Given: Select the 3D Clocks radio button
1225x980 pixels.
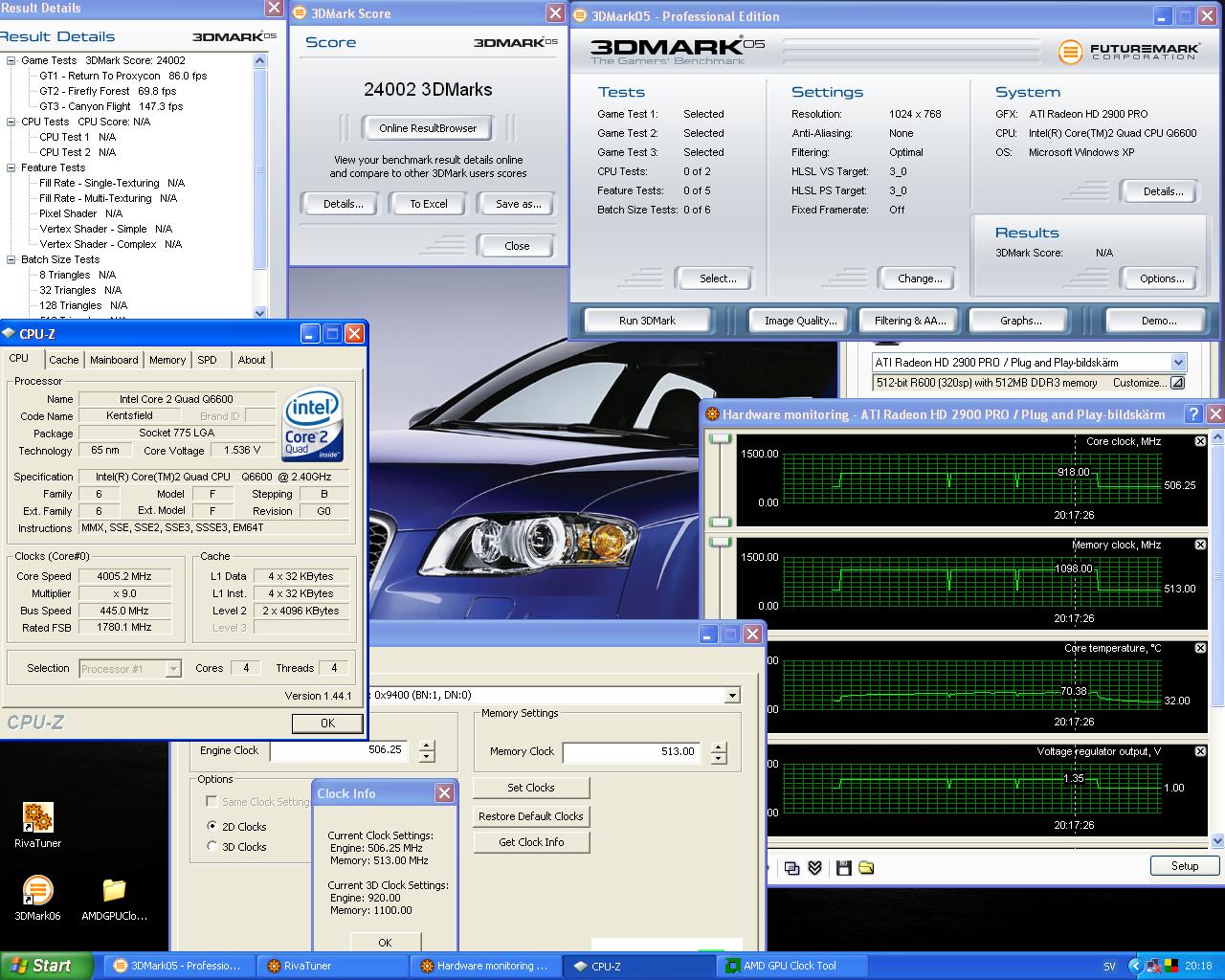Looking at the screenshot, I should click(x=212, y=846).
